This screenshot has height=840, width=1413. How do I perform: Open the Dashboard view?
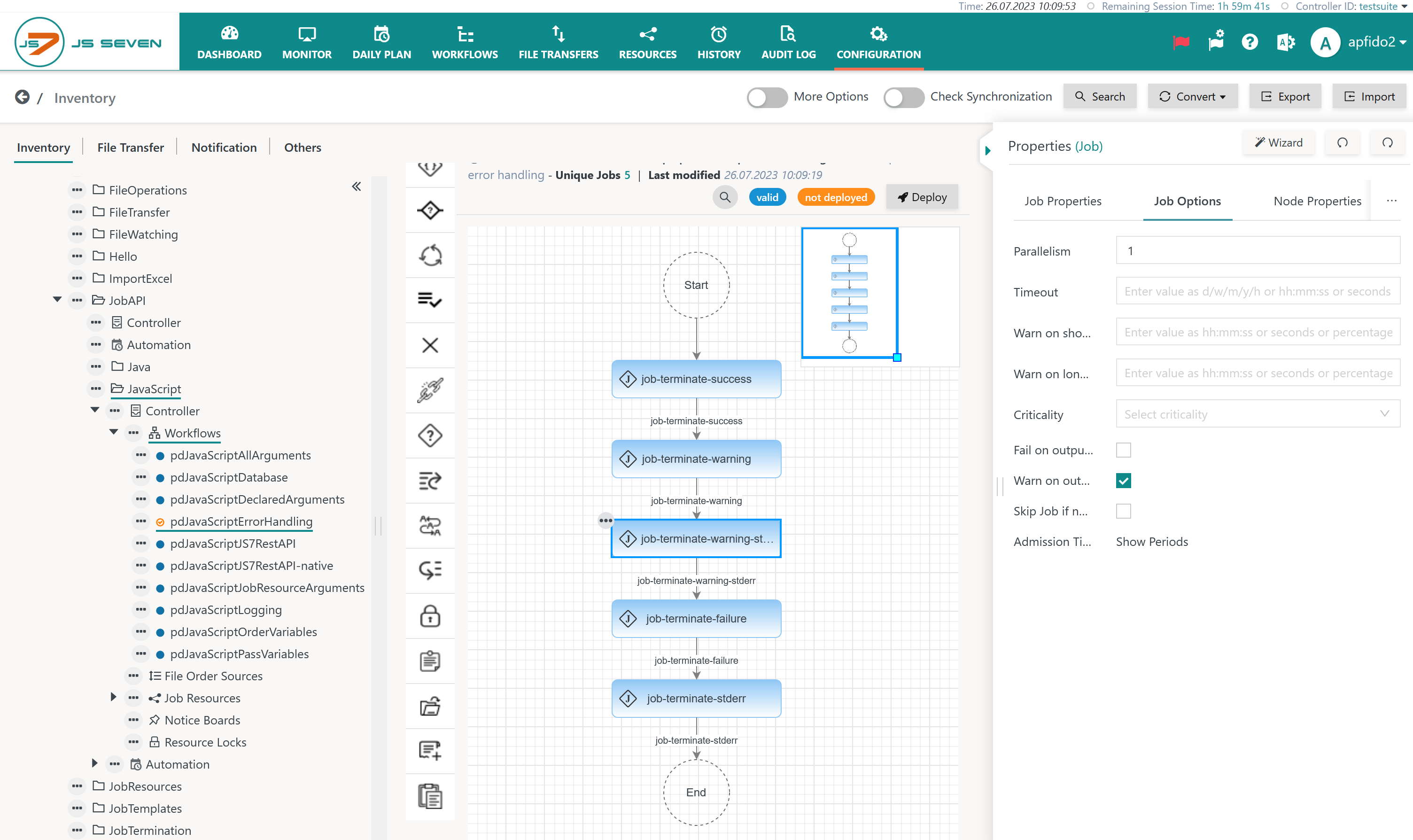[229, 42]
